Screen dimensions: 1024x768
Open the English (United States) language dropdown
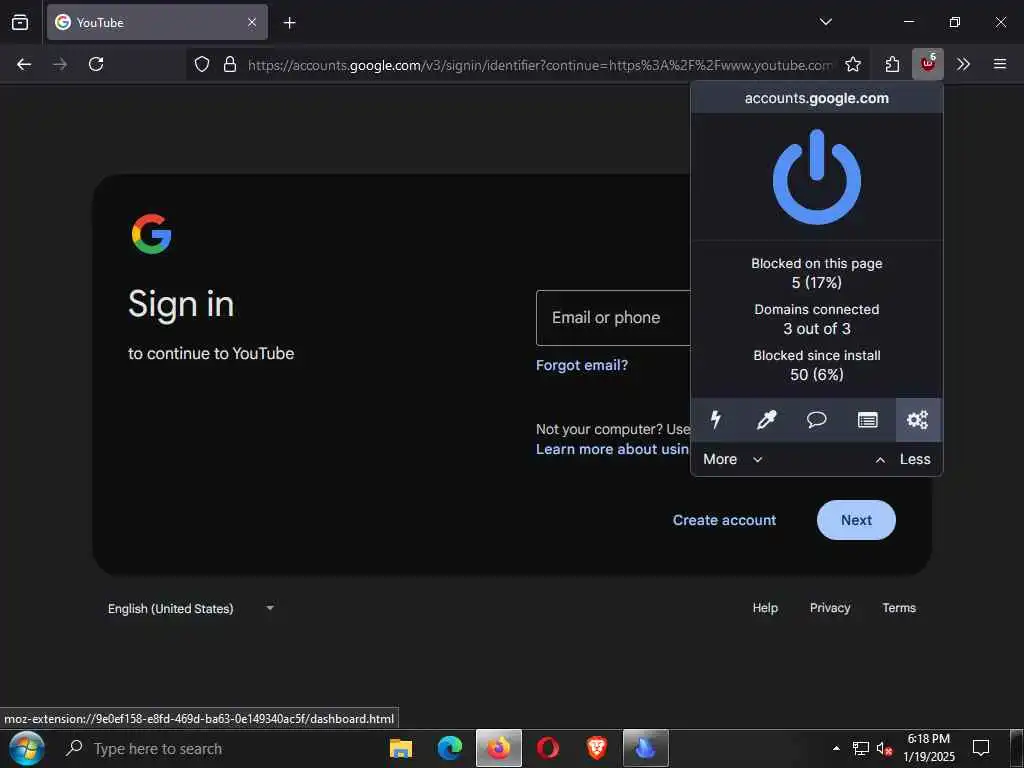pos(191,609)
